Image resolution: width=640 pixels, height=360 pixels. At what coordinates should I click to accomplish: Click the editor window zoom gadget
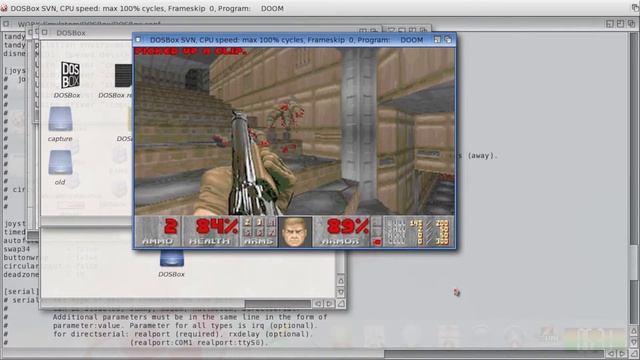[x=620, y=24]
